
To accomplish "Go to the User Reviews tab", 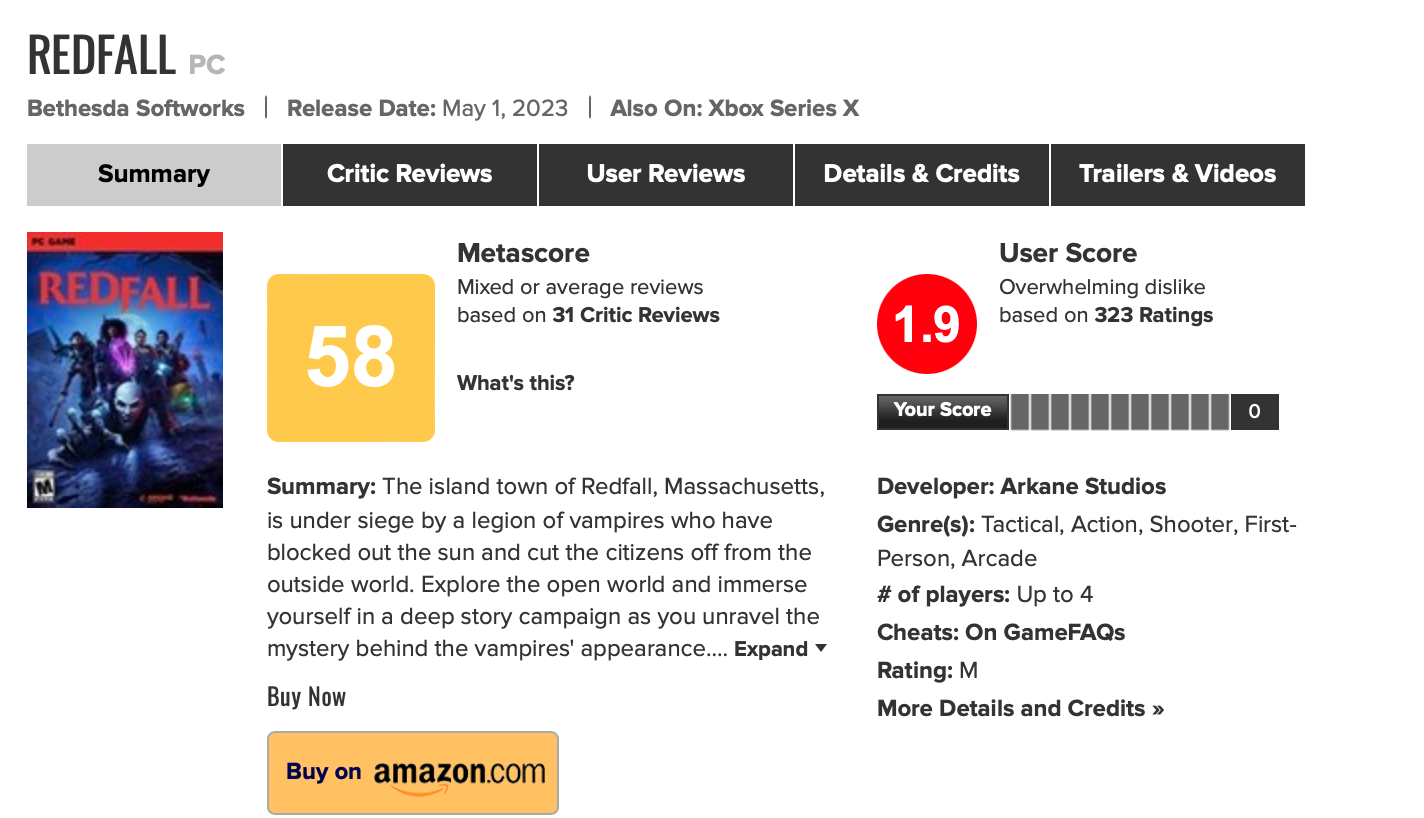I will click(666, 174).
